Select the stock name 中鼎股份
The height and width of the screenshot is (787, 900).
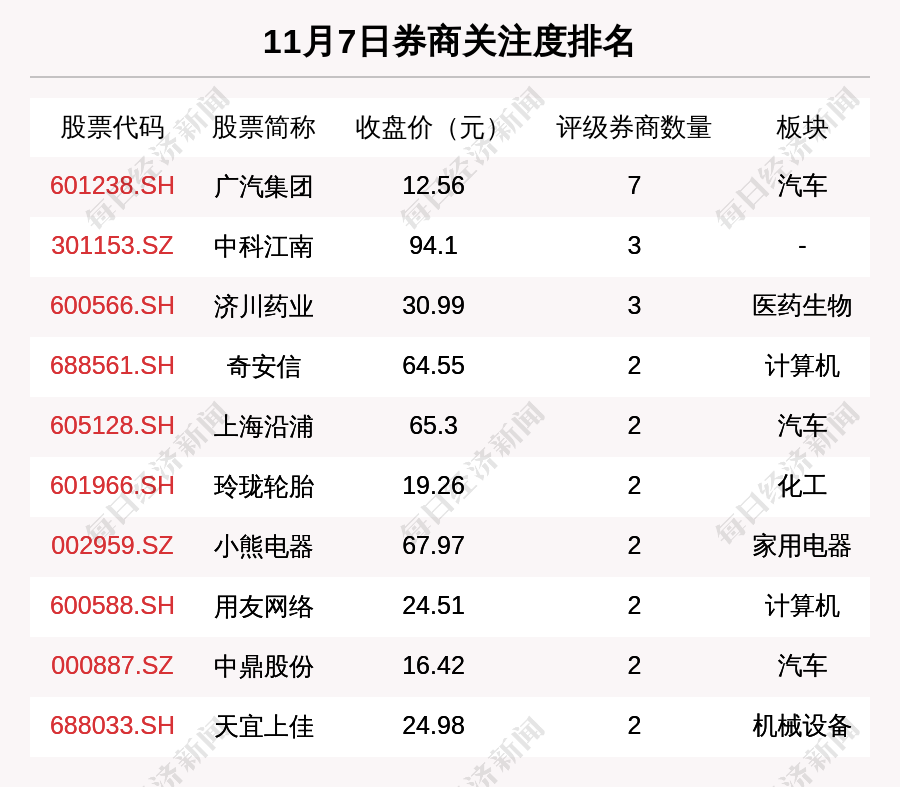(x=263, y=666)
